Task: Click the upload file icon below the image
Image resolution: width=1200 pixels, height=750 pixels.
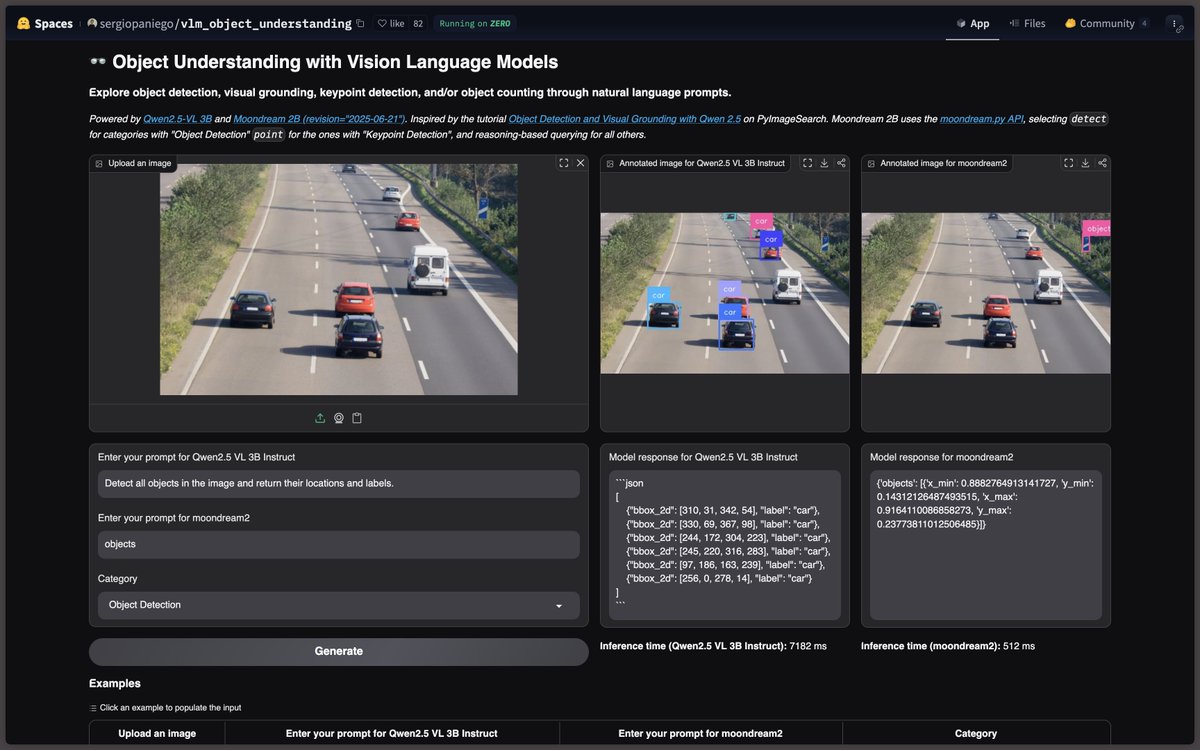Action: [320, 418]
